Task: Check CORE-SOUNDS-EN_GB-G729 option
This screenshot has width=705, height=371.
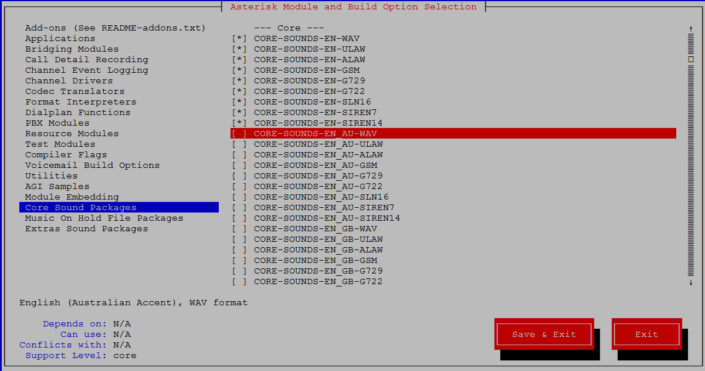Action: point(239,271)
